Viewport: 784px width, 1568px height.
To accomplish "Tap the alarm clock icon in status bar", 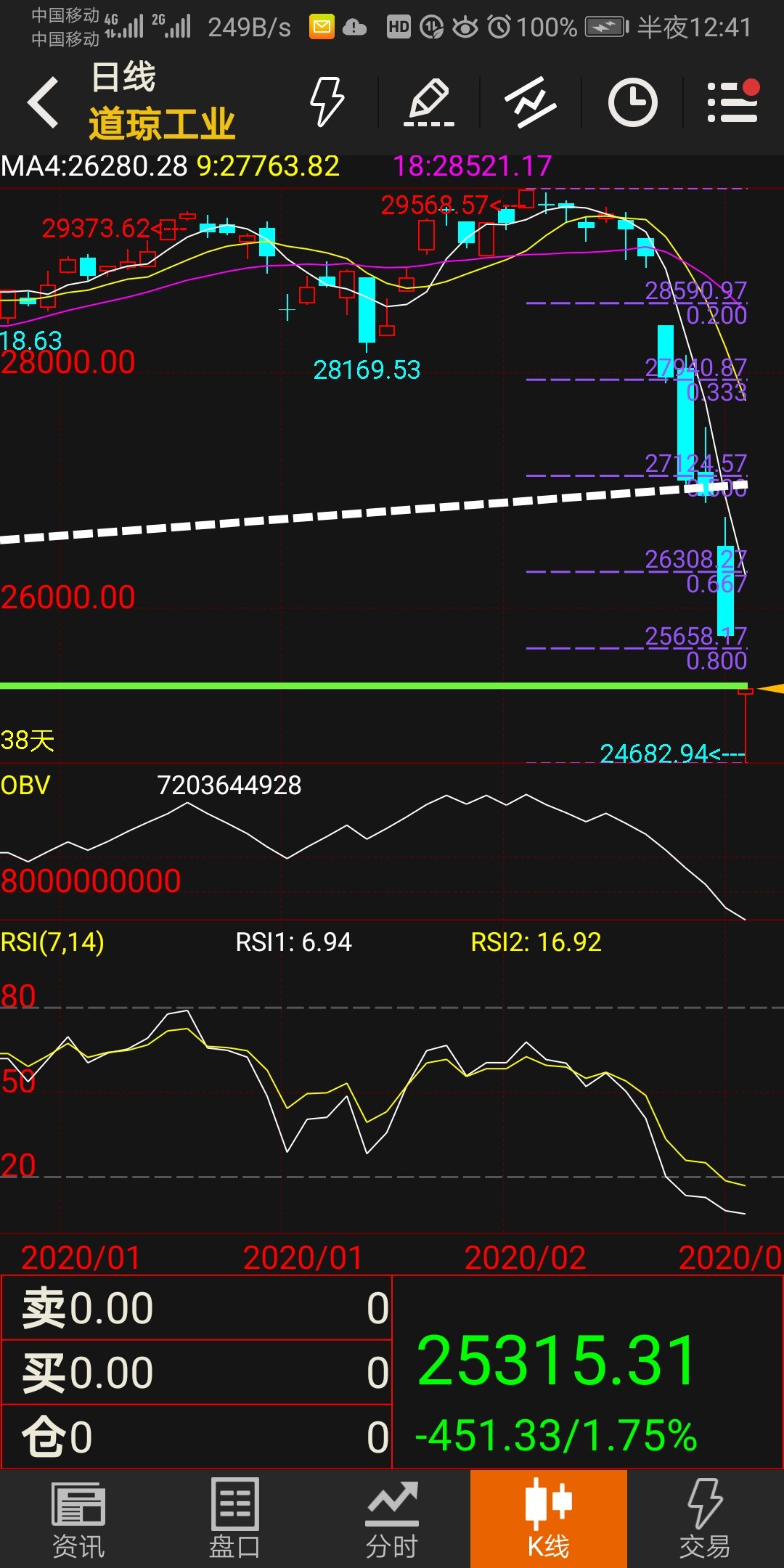I will click(x=499, y=28).
